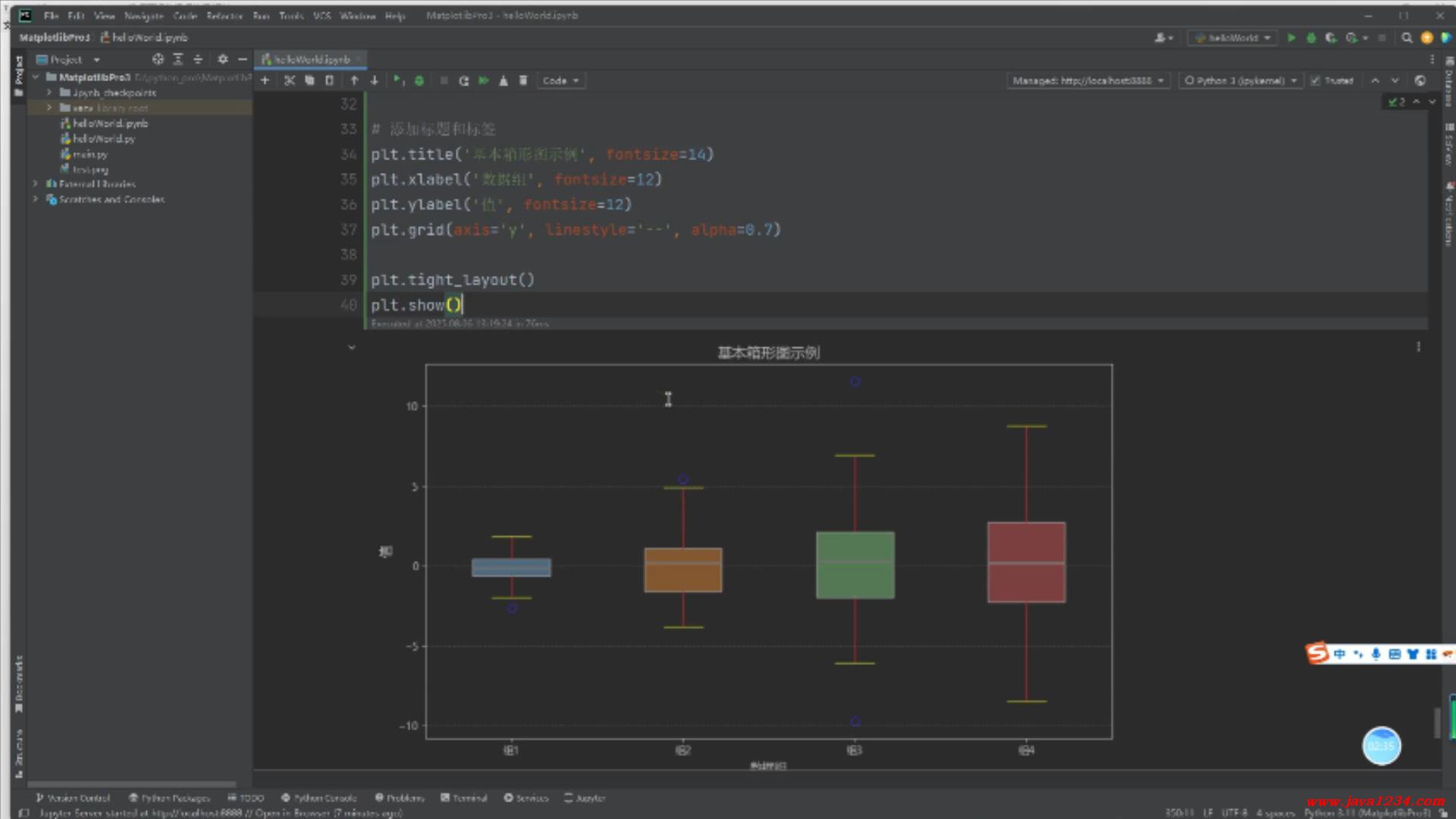The image size is (1456, 819).
Task: Add a new cell below
Action: (x=265, y=80)
